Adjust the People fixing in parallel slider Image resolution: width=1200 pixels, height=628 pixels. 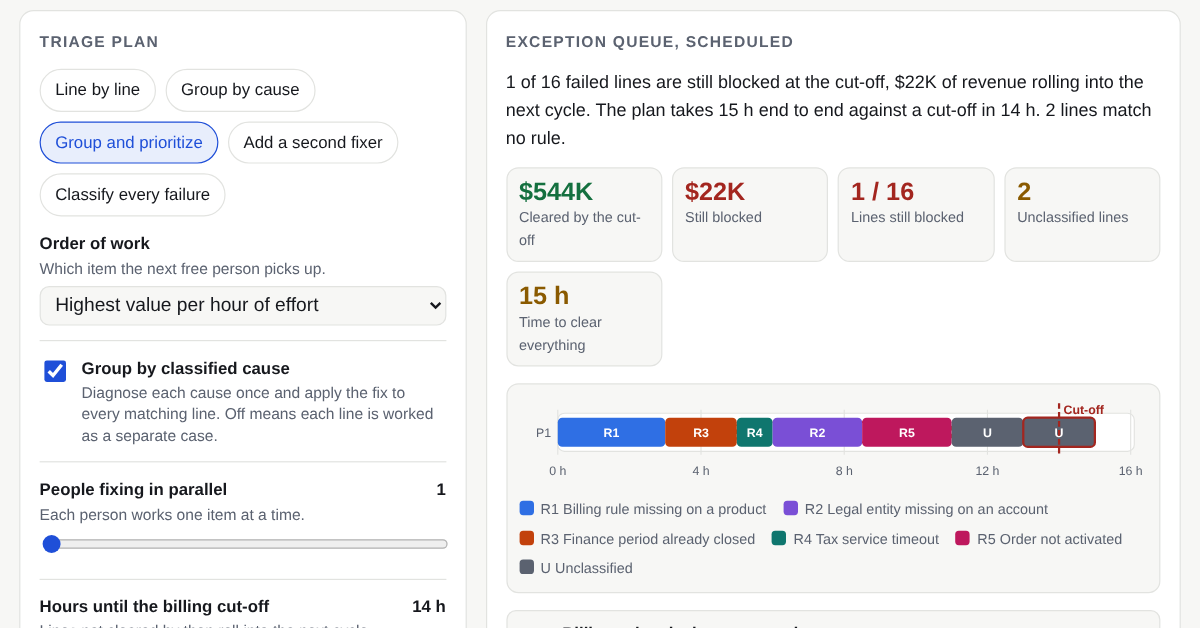pos(245,544)
